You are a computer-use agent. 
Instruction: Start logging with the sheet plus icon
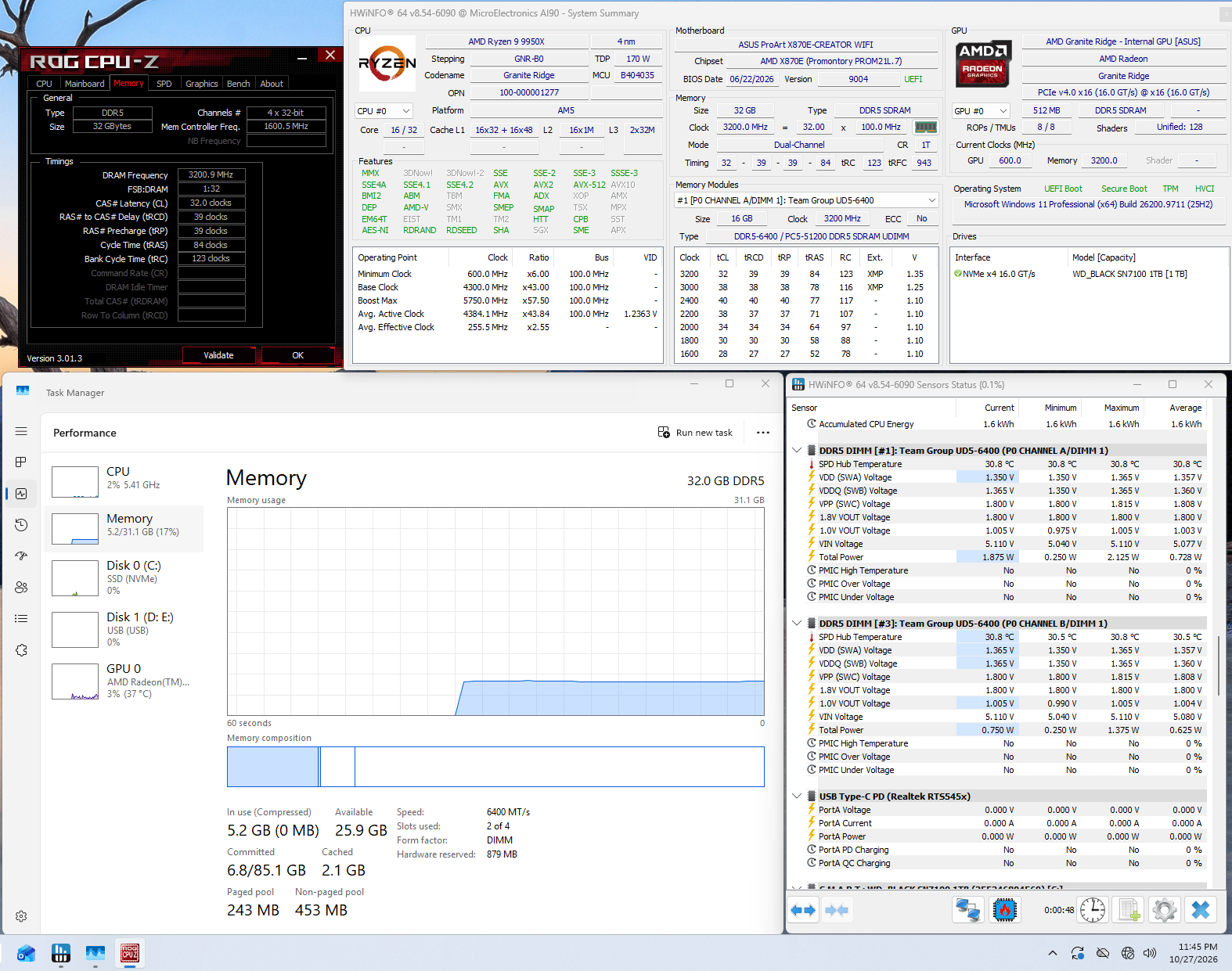point(1129,910)
